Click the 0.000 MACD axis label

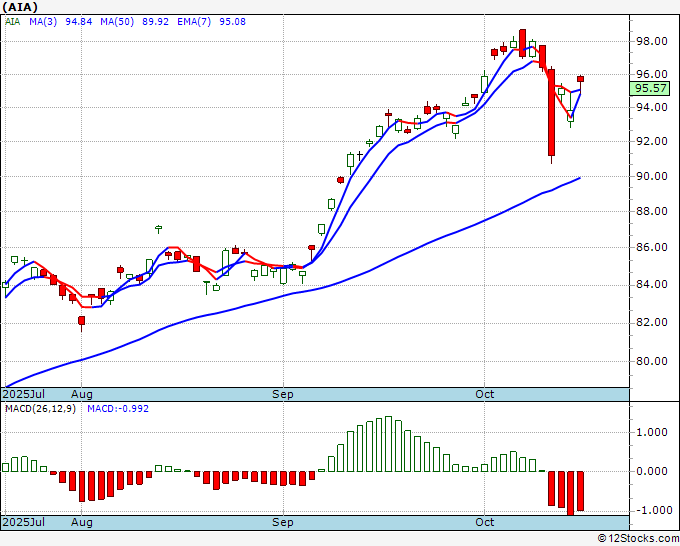tap(652, 471)
